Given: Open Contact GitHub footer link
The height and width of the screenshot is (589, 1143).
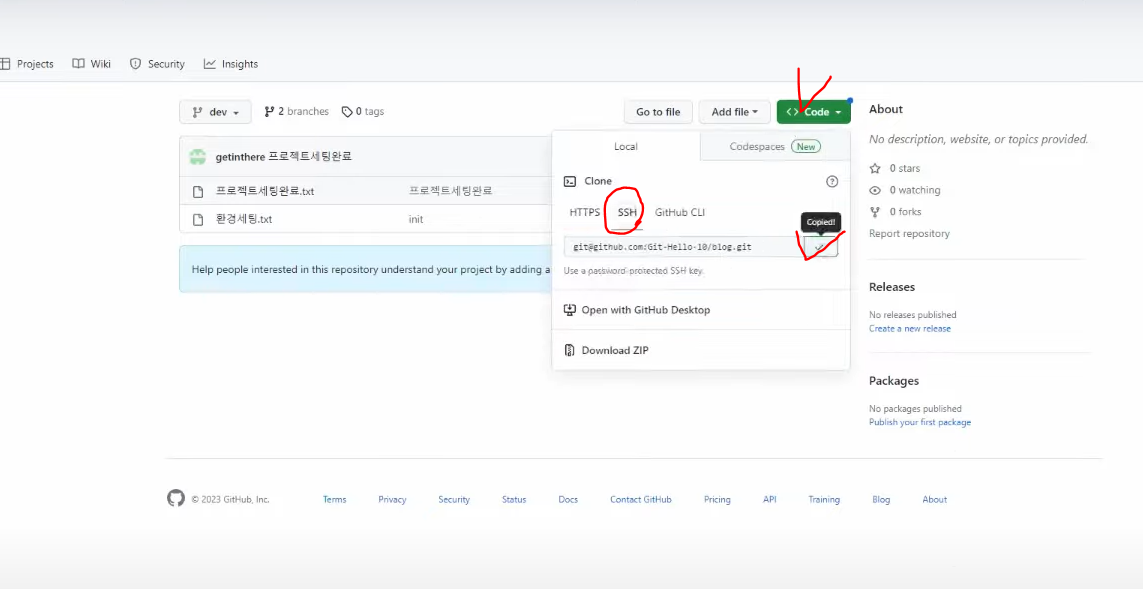Looking at the screenshot, I should pyautogui.click(x=641, y=500).
